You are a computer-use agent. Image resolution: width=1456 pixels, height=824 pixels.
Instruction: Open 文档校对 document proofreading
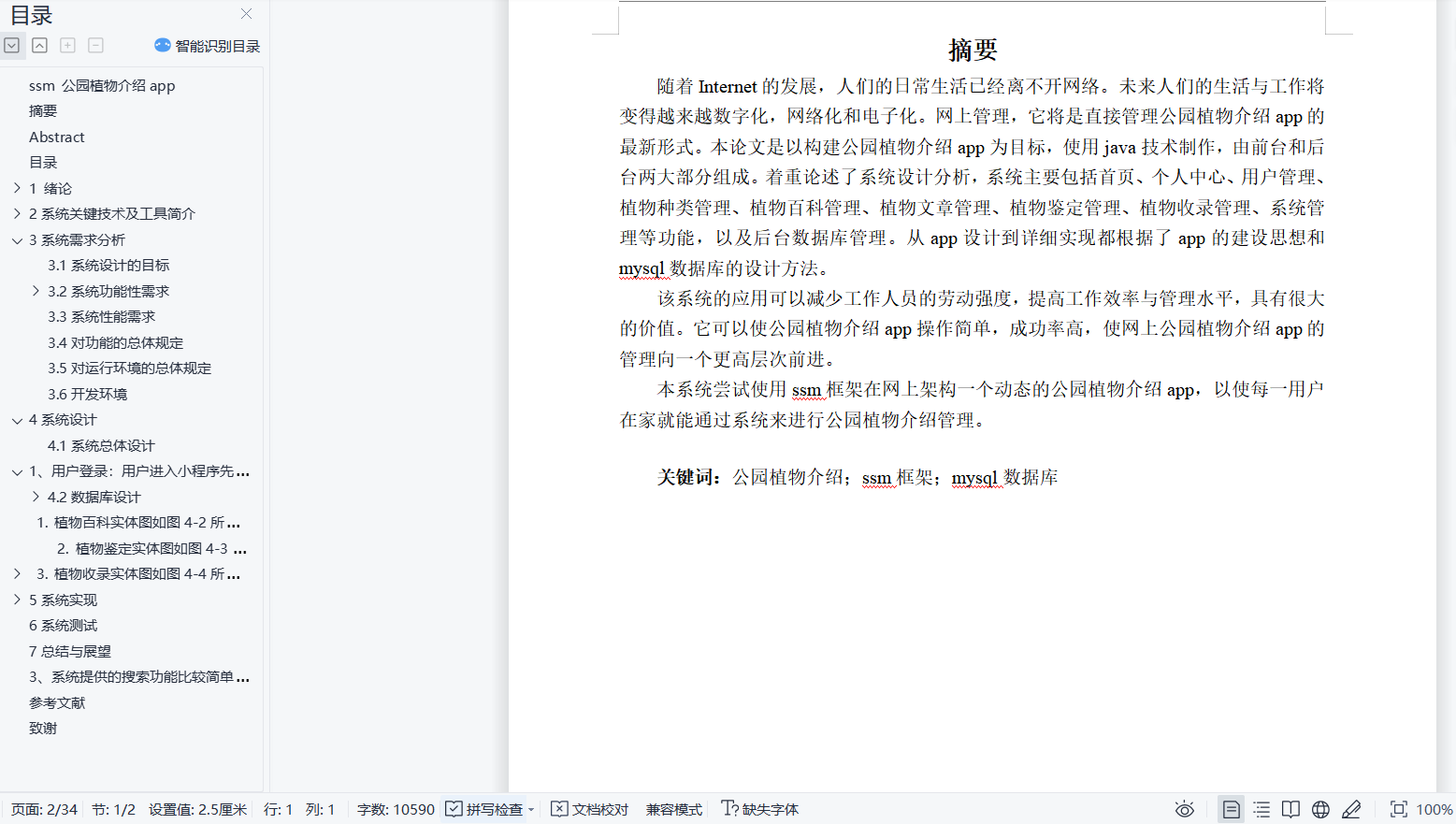point(590,809)
